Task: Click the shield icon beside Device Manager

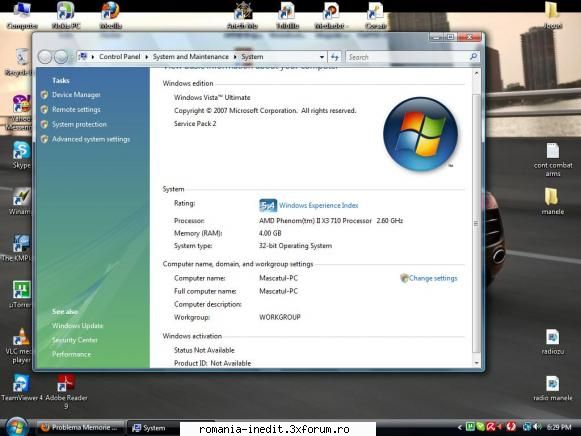Action: tap(44, 95)
